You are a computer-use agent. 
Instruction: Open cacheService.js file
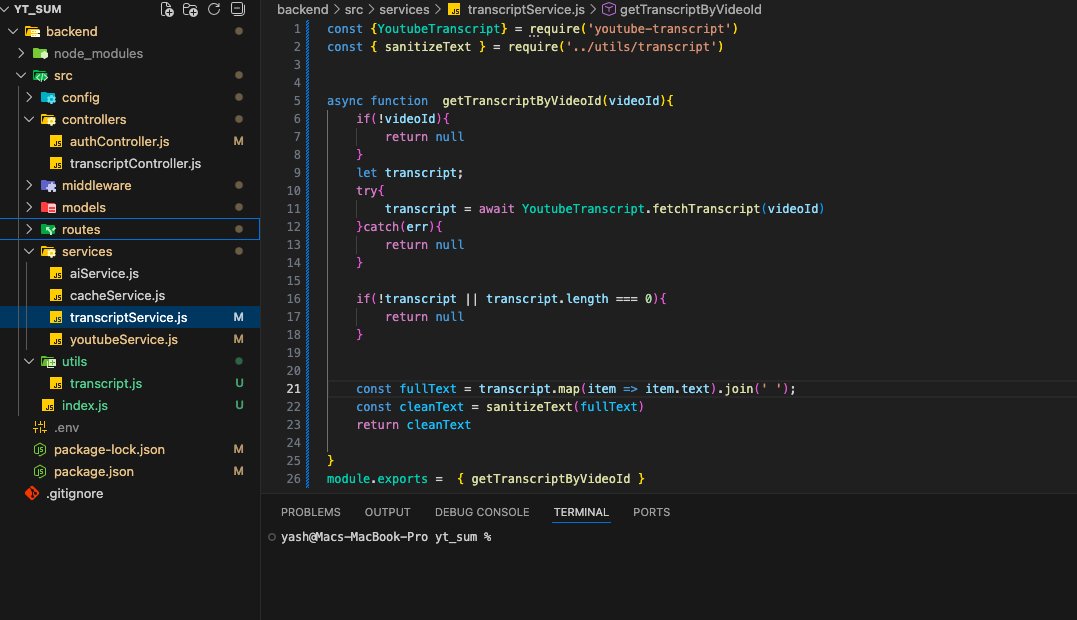(117, 295)
